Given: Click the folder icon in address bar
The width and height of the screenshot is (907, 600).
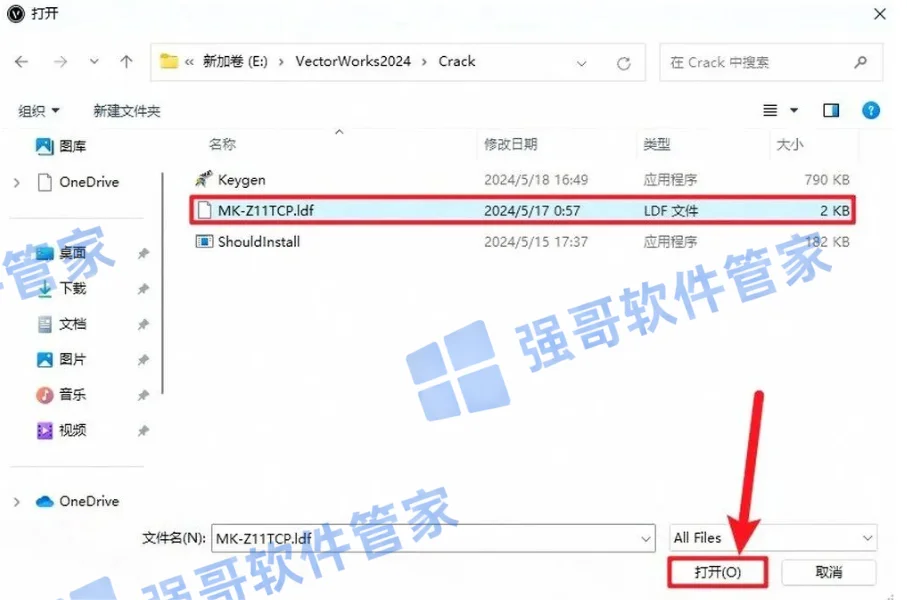Looking at the screenshot, I should [x=169, y=61].
